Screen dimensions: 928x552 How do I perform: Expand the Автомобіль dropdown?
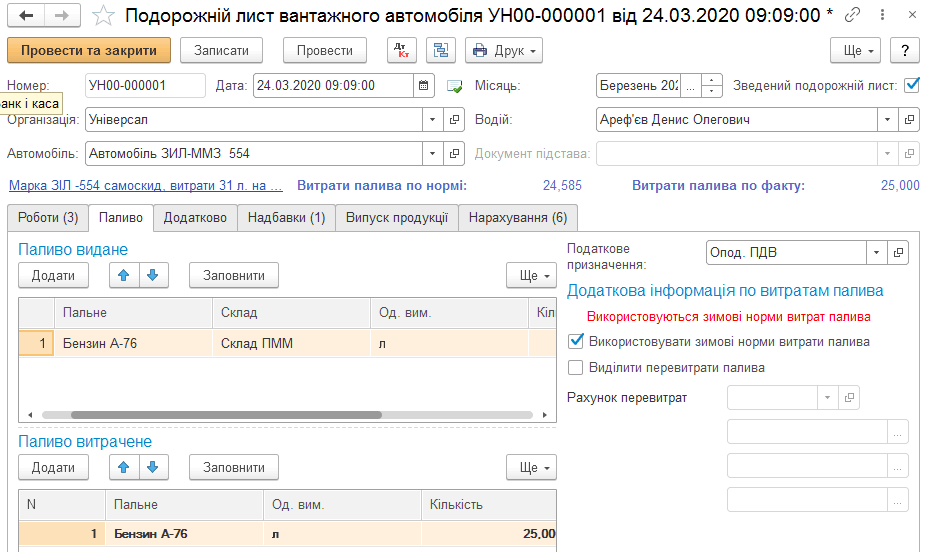(x=433, y=154)
